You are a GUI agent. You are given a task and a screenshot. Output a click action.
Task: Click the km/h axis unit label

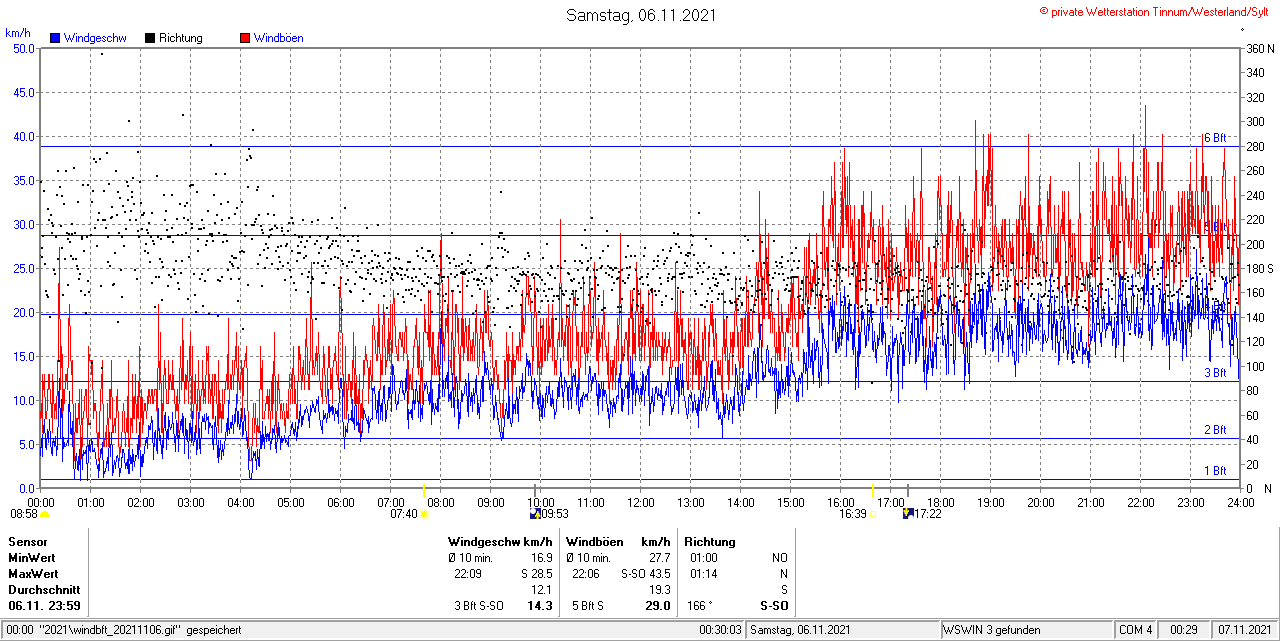[18, 33]
